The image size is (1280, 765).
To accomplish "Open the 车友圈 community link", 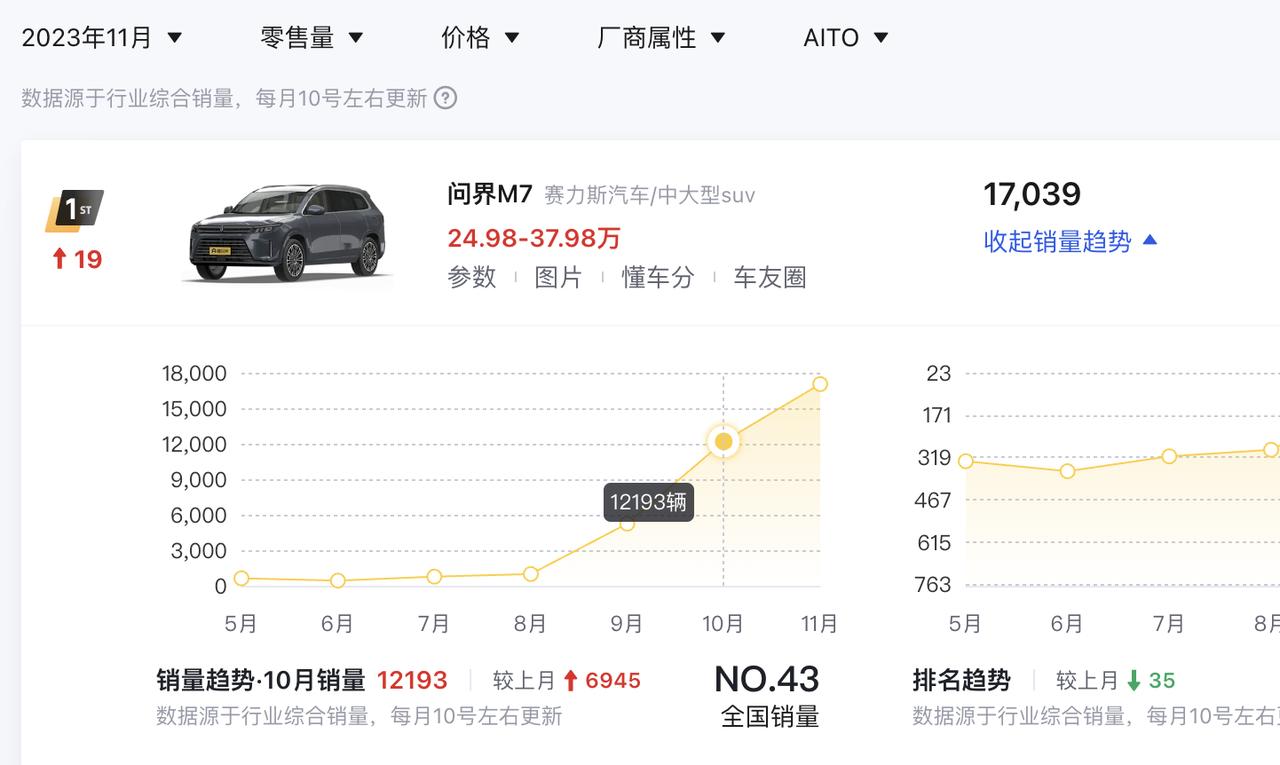I will click(x=770, y=277).
